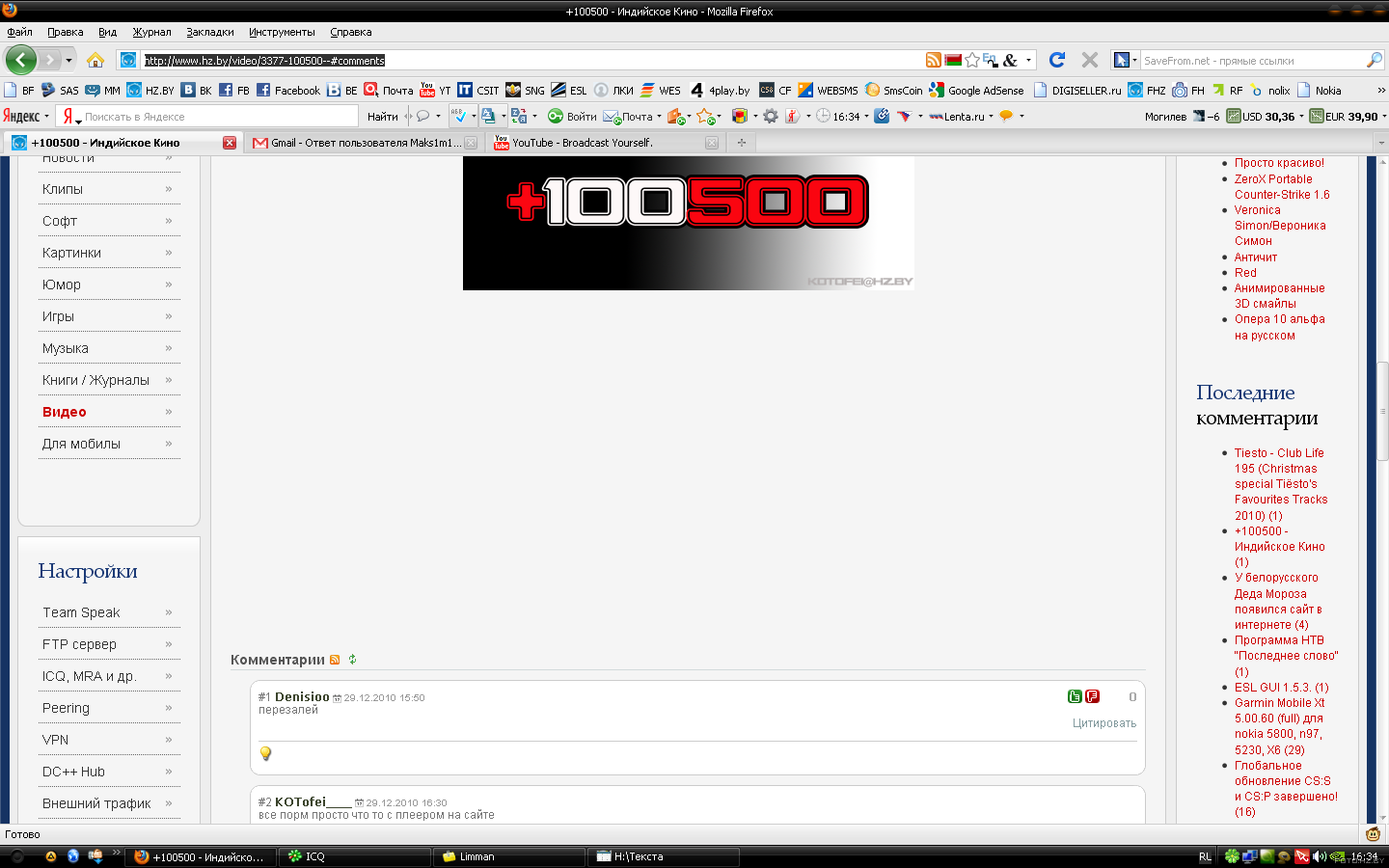The width and height of the screenshot is (1389, 868).
Task: Close the +100500 - Индийское Кино tab
Action: click(x=230, y=143)
